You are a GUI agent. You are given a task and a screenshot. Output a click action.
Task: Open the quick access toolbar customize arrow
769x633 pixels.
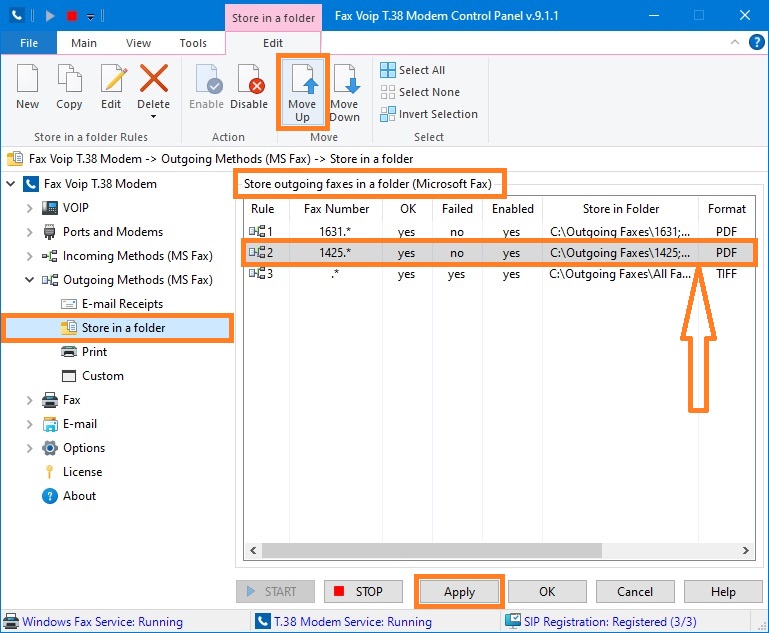(91, 17)
